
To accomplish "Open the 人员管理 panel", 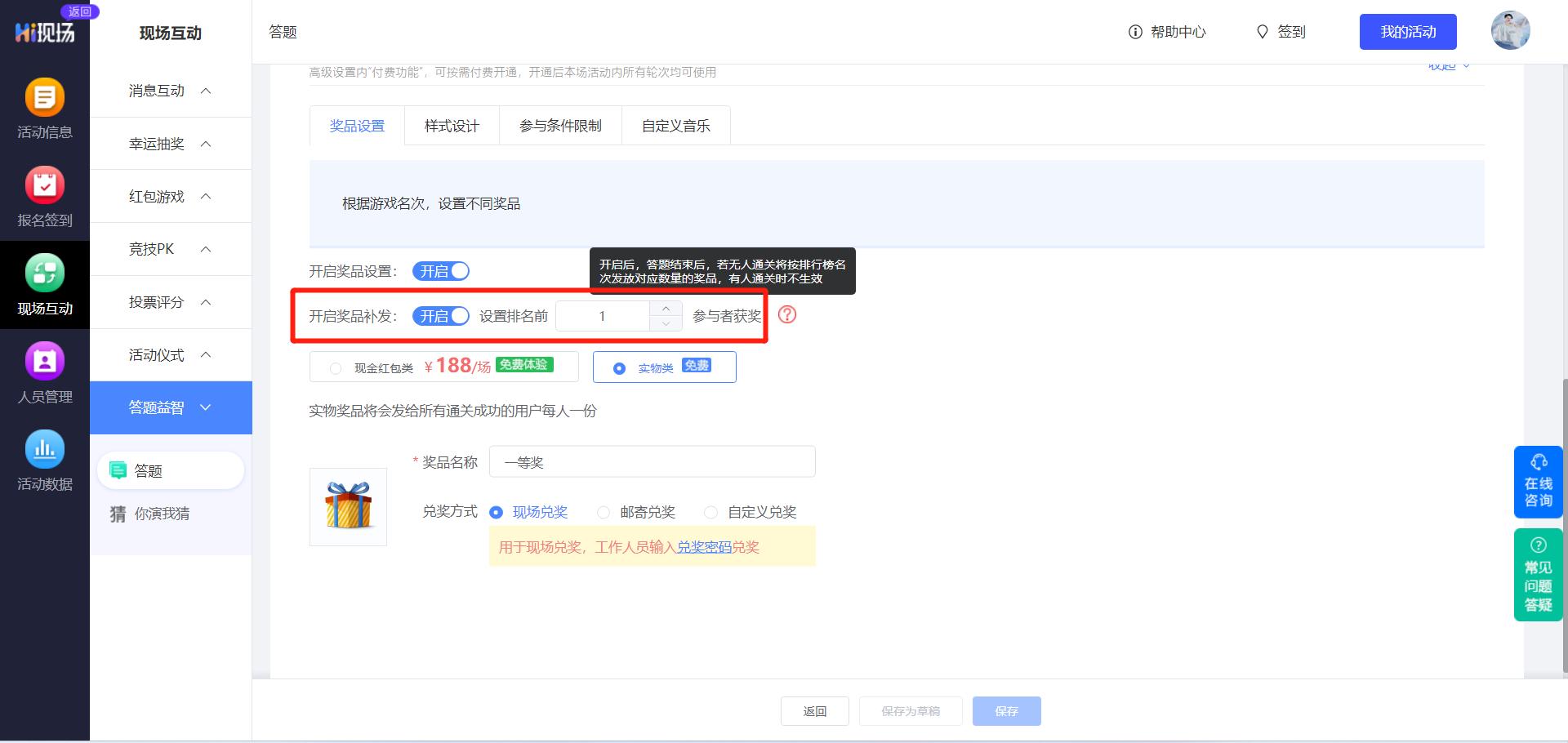I will pyautogui.click(x=45, y=374).
